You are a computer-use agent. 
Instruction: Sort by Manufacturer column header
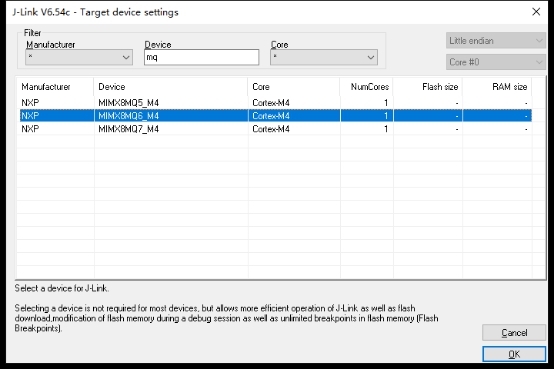[55, 87]
